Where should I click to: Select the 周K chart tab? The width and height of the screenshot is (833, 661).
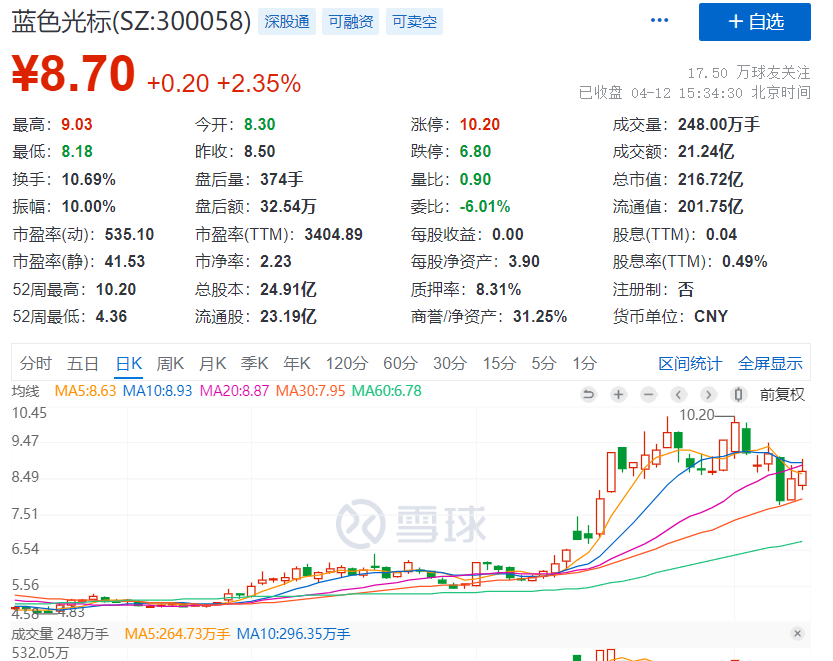tap(170, 363)
